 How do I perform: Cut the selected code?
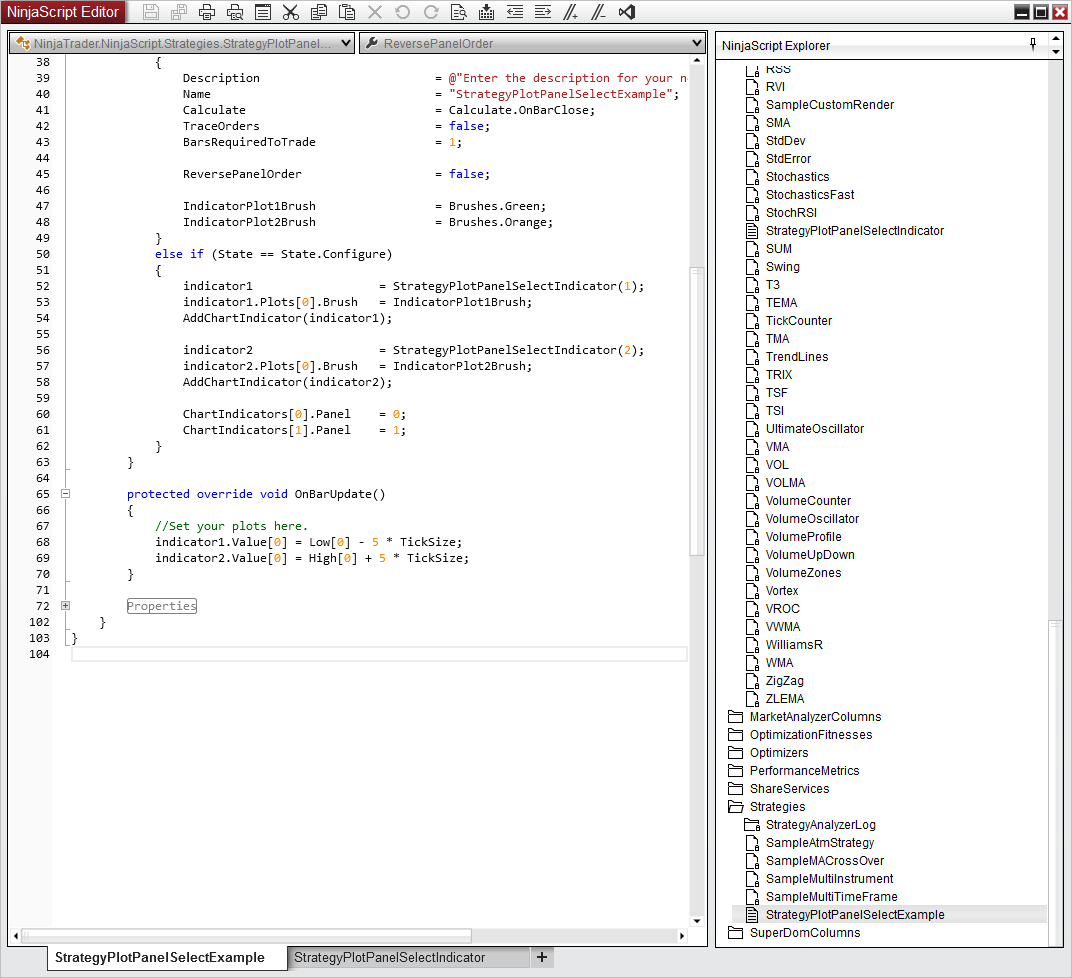point(291,12)
